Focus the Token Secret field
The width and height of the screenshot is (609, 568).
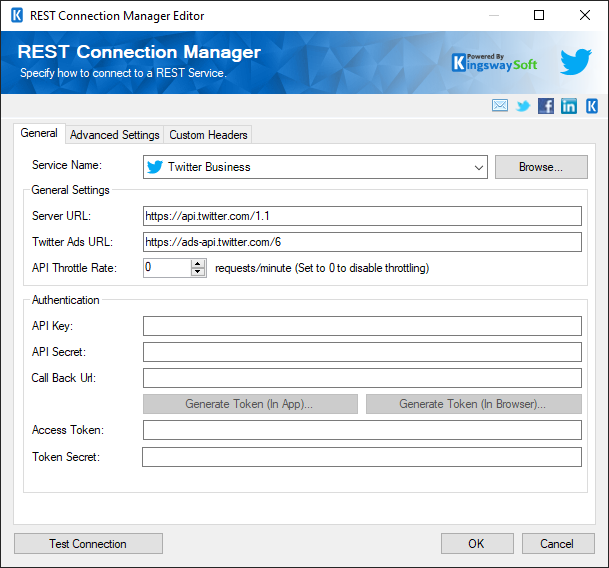point(362,457)
